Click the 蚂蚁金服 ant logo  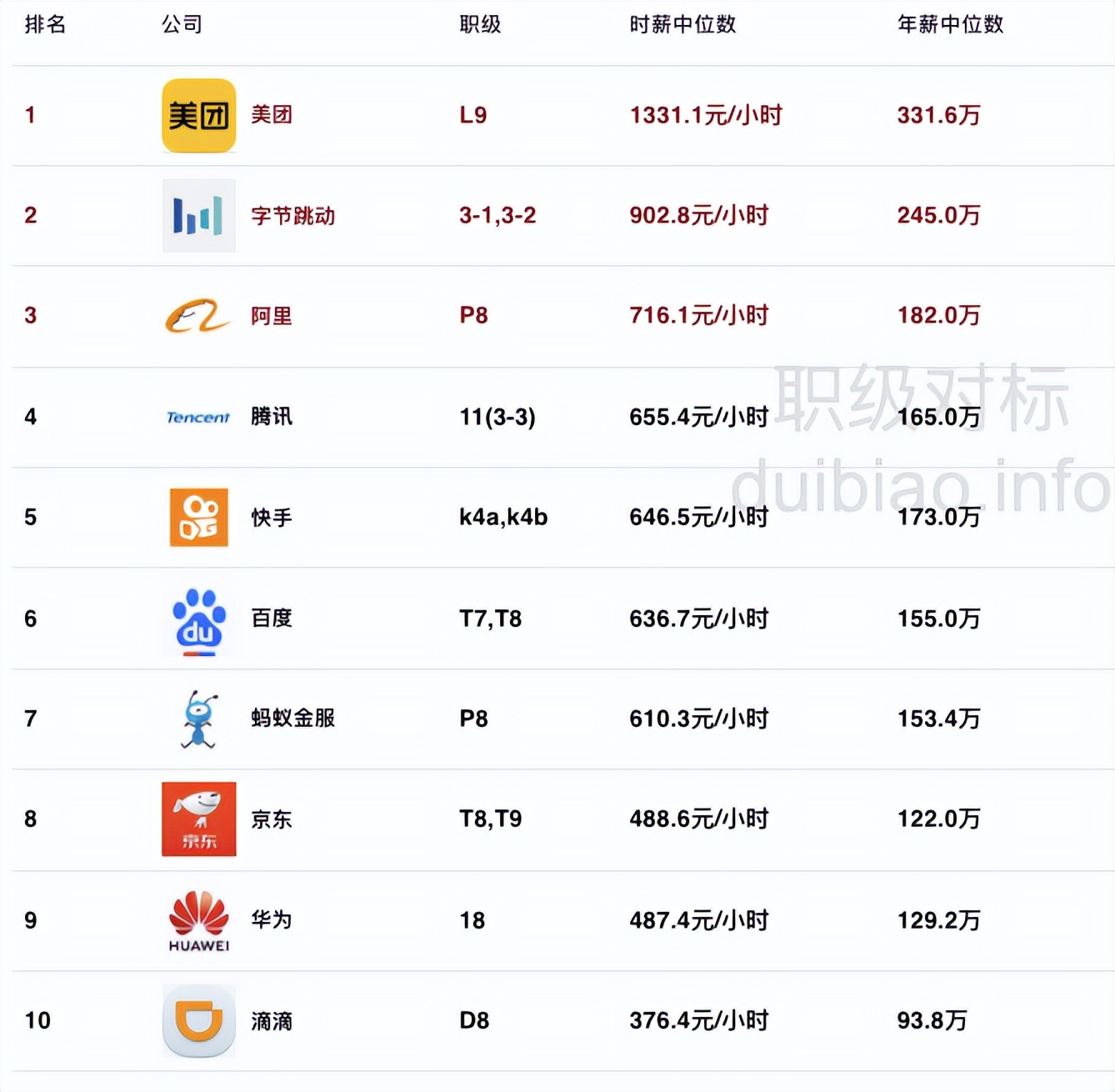[198, 719]
